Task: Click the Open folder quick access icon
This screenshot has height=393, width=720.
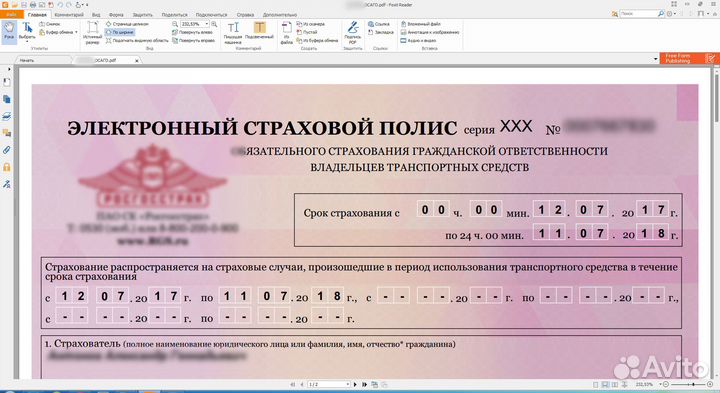Action: tap(15, 5)
